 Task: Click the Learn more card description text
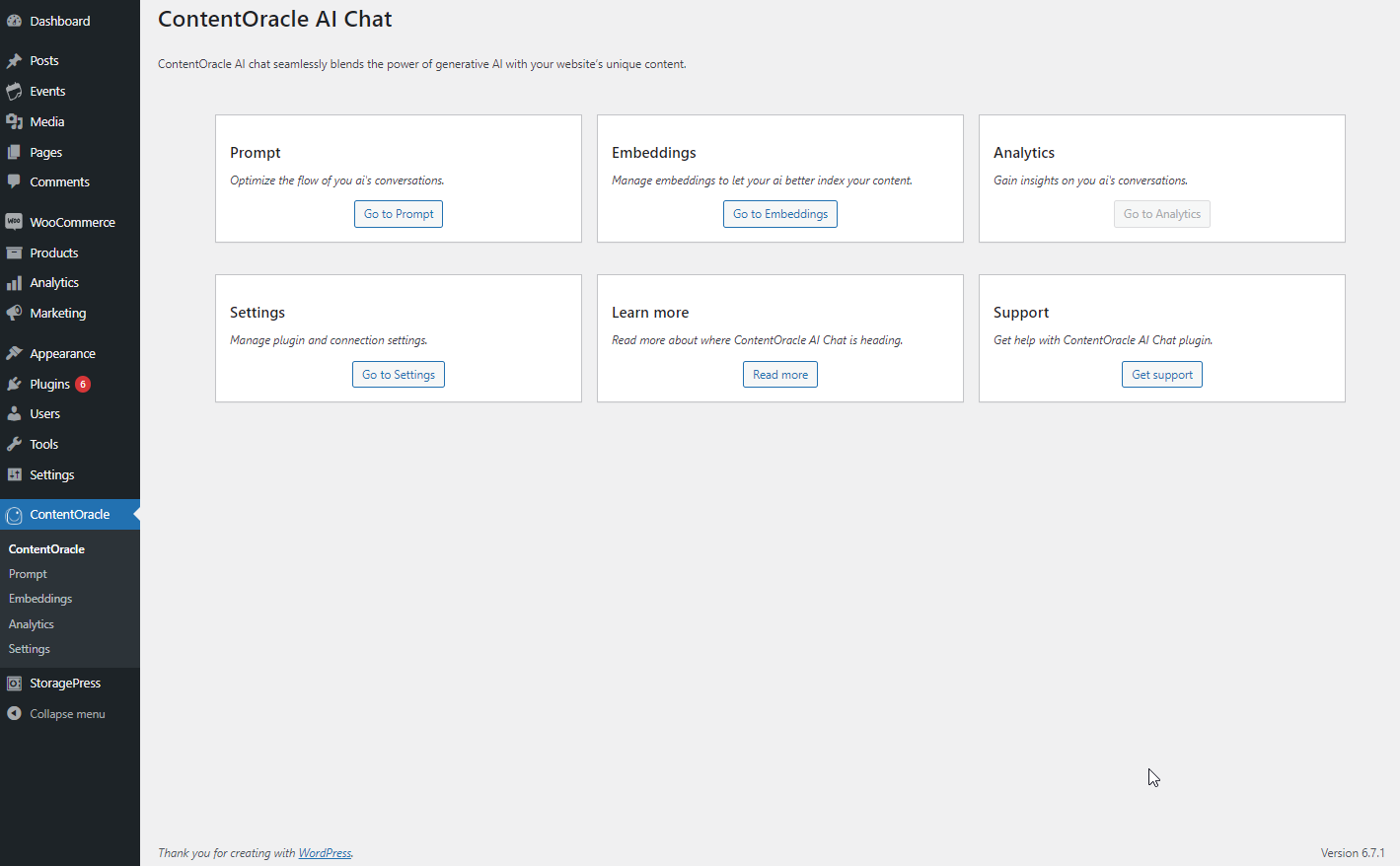(758, 340)
